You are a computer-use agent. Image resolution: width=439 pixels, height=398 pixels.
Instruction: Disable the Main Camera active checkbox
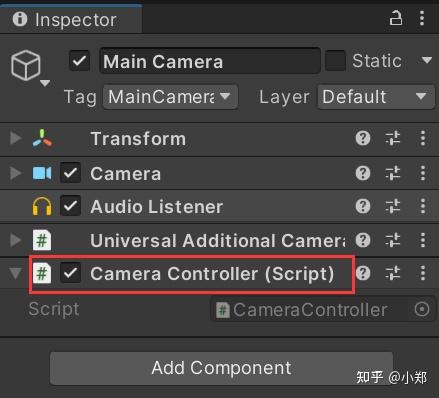pyautogui.click(x=79, y=61)
